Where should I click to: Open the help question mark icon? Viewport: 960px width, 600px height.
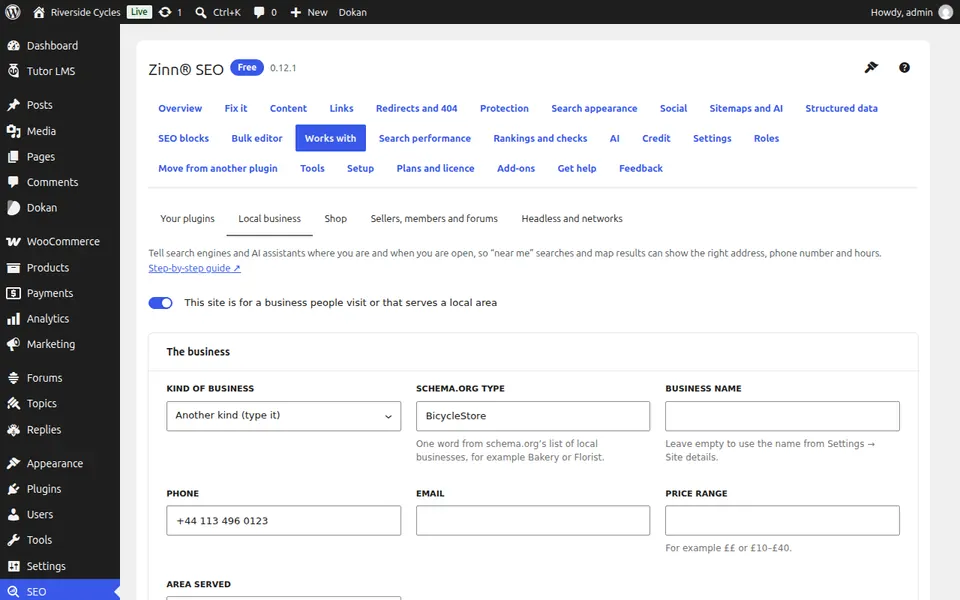pos(904,67)
